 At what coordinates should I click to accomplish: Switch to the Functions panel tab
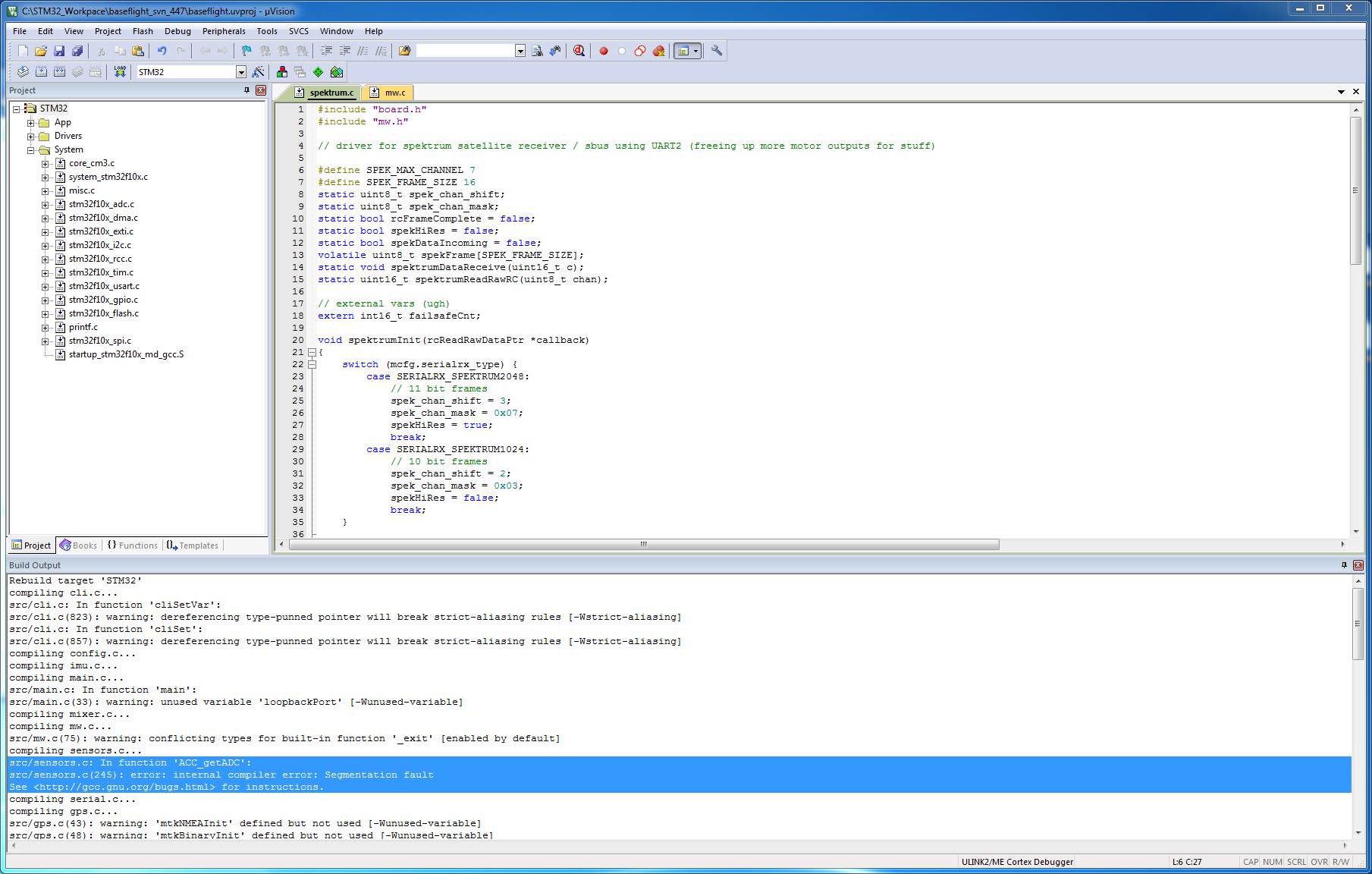(x=133, y=545)
